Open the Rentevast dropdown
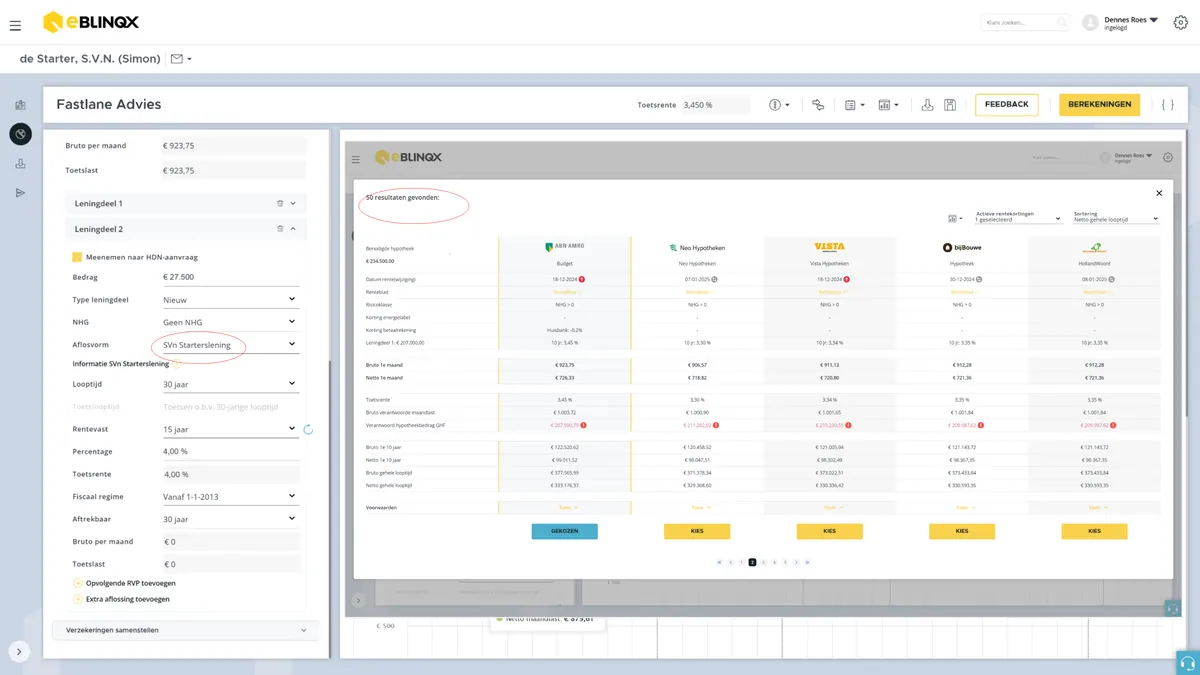This screenshot has height=675, width=1200. (x=229, y=429)
